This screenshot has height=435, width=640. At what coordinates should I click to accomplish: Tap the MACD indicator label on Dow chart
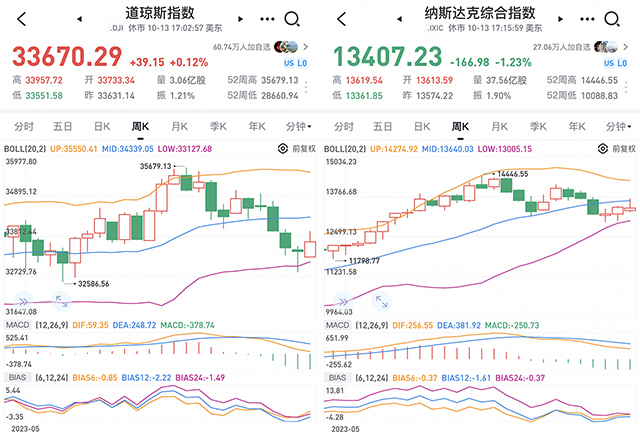(18, 325)
